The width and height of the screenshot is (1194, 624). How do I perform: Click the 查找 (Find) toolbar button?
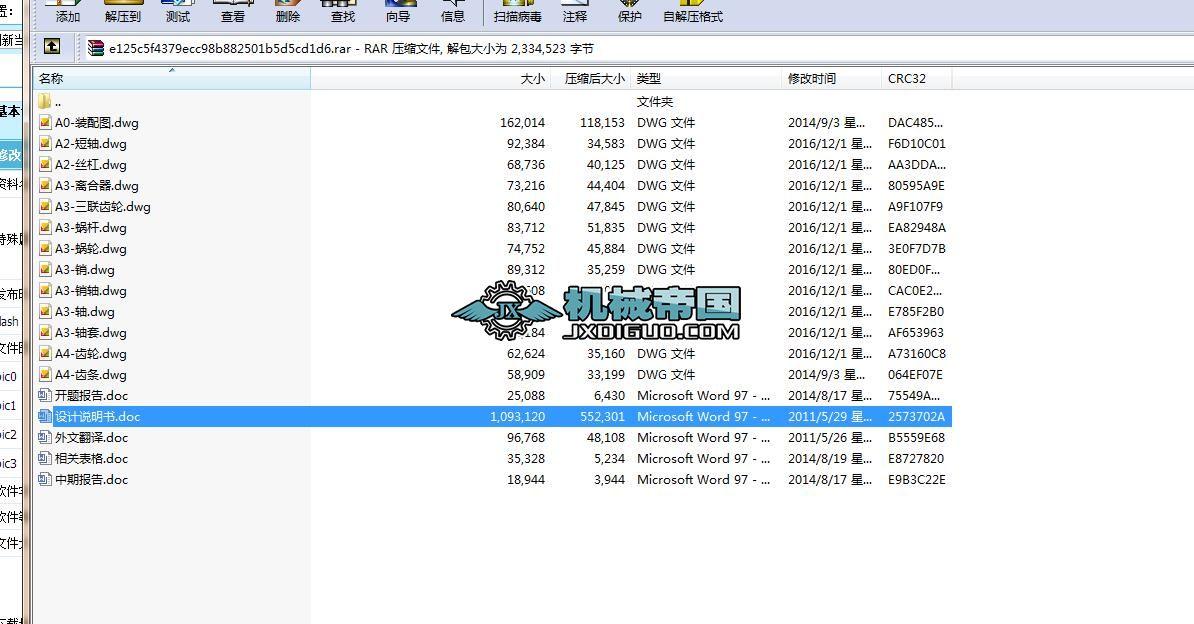[343, 11]
